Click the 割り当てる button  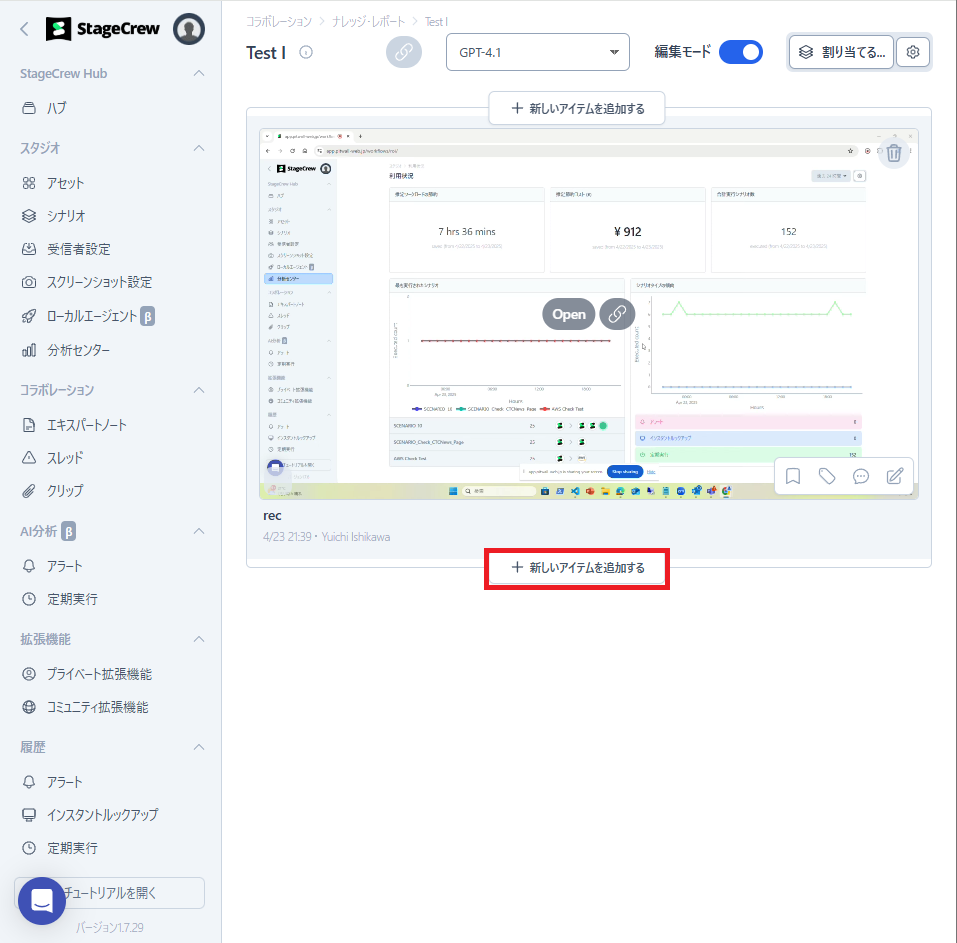(x=841, y=52)
